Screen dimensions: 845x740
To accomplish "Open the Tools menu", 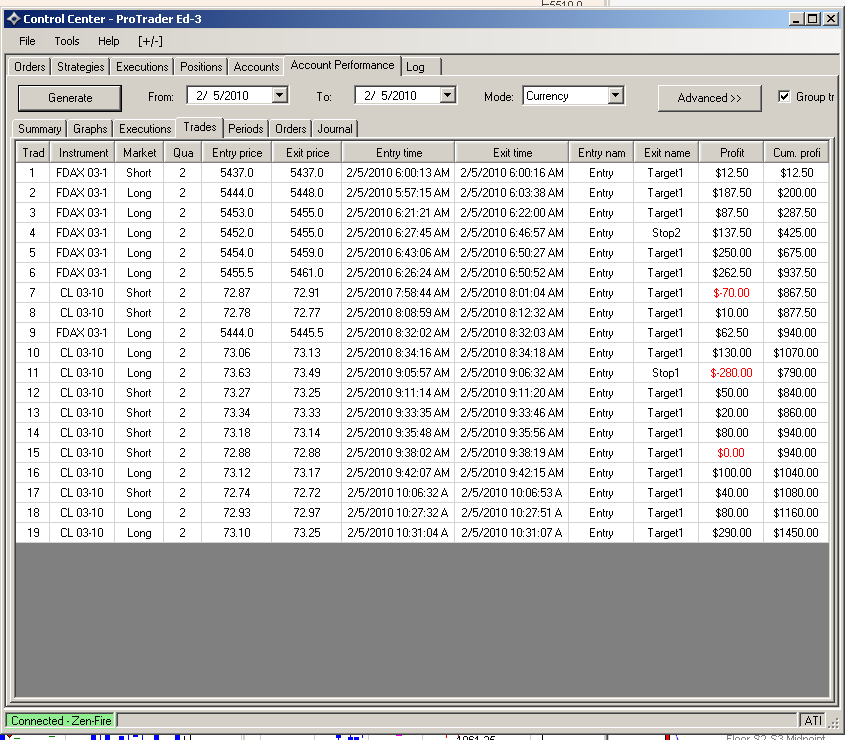I will 67,41.
